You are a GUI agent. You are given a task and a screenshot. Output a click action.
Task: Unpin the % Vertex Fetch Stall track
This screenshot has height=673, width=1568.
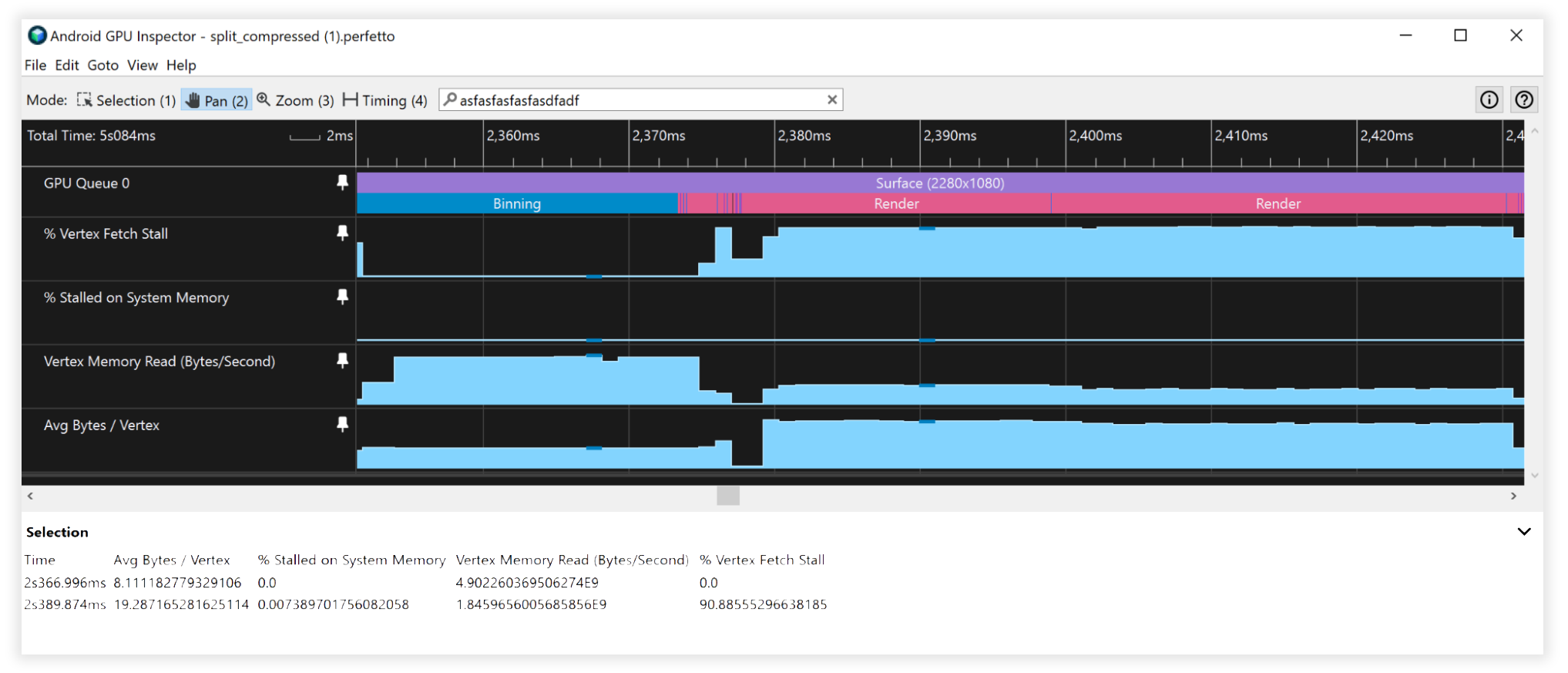coord(342,233)
